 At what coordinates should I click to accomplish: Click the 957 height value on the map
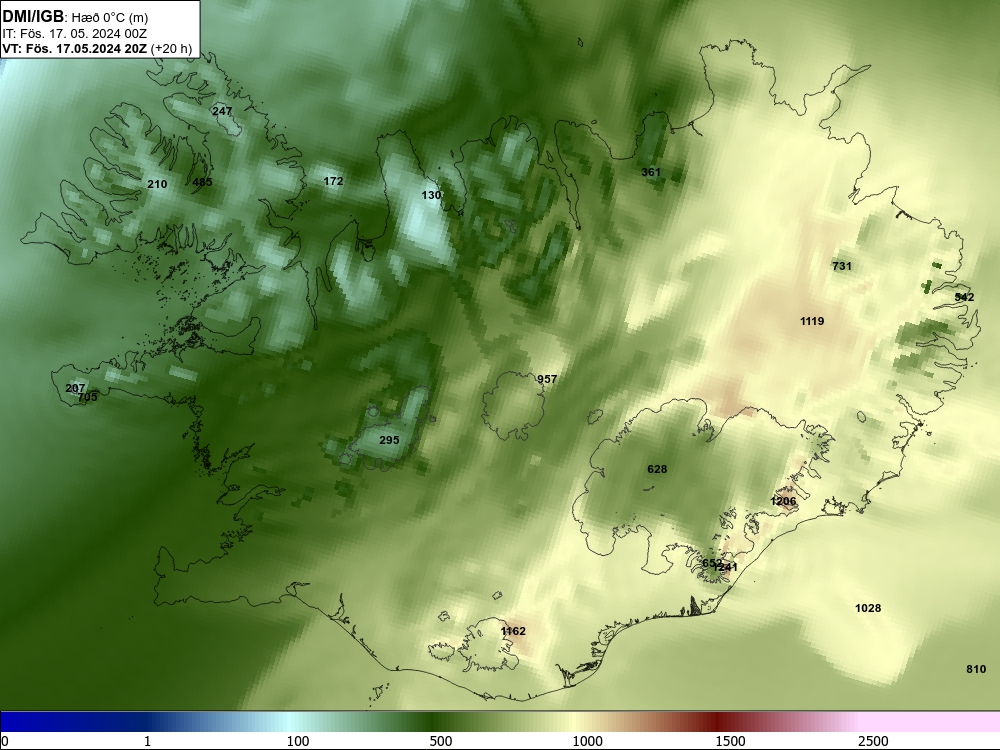point(547,379)
